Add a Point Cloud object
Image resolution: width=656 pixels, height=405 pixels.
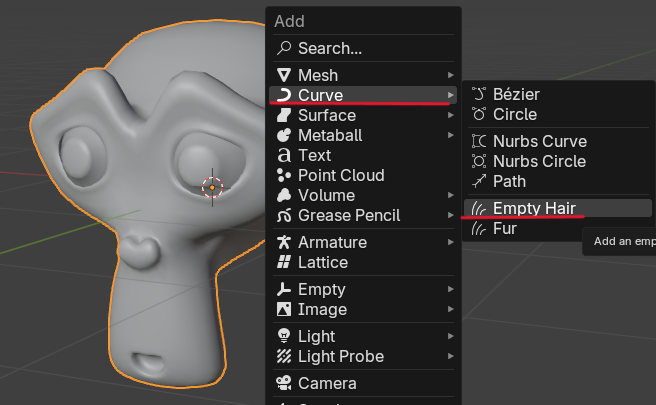click(x=341, y=175)
